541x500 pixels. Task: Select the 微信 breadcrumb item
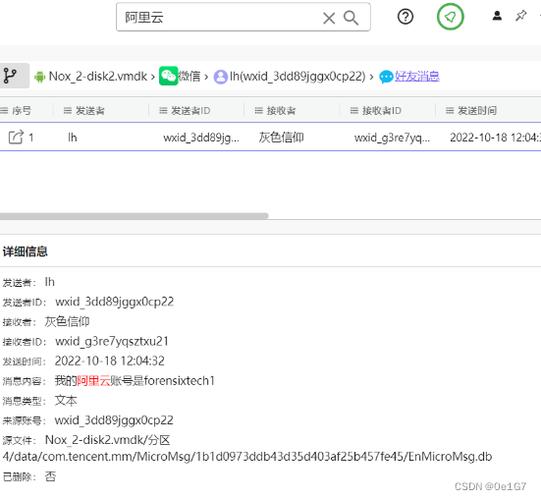189,76
